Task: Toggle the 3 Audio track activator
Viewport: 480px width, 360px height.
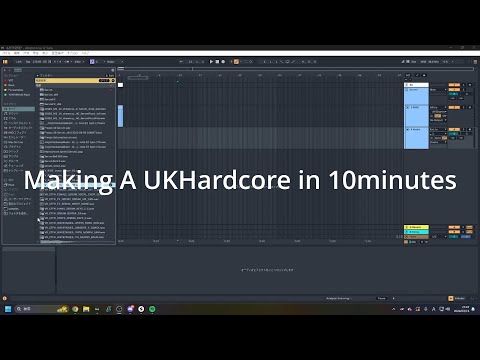Action: (x=454, y=129)
